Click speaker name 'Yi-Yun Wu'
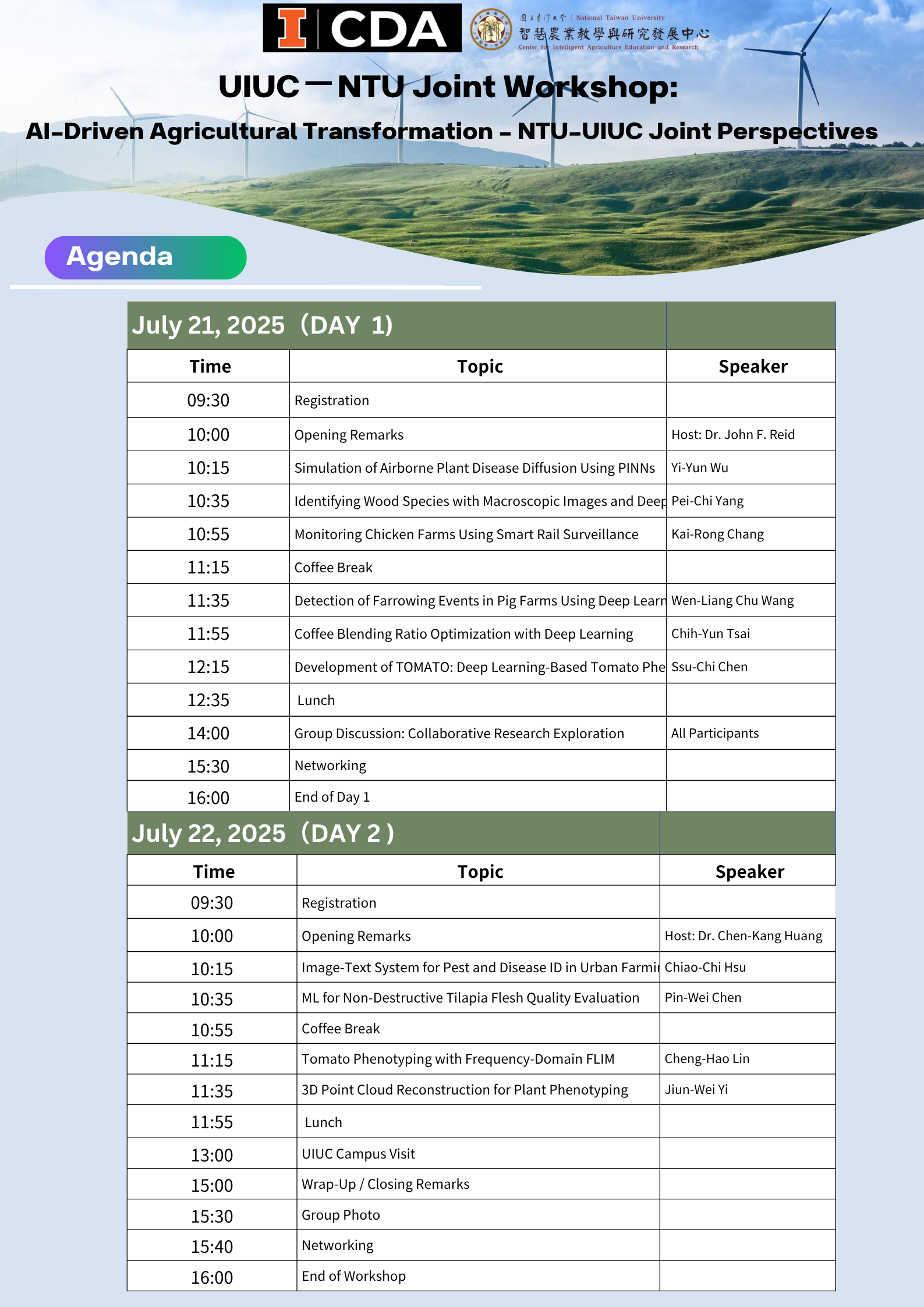 click(700, 467)
